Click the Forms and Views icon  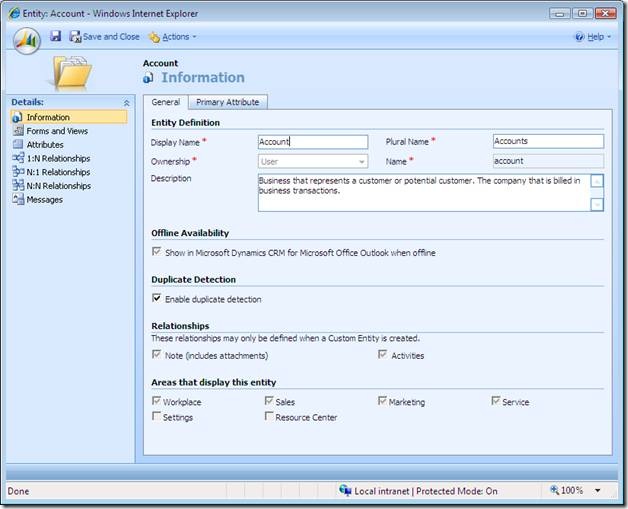point(18,131)
